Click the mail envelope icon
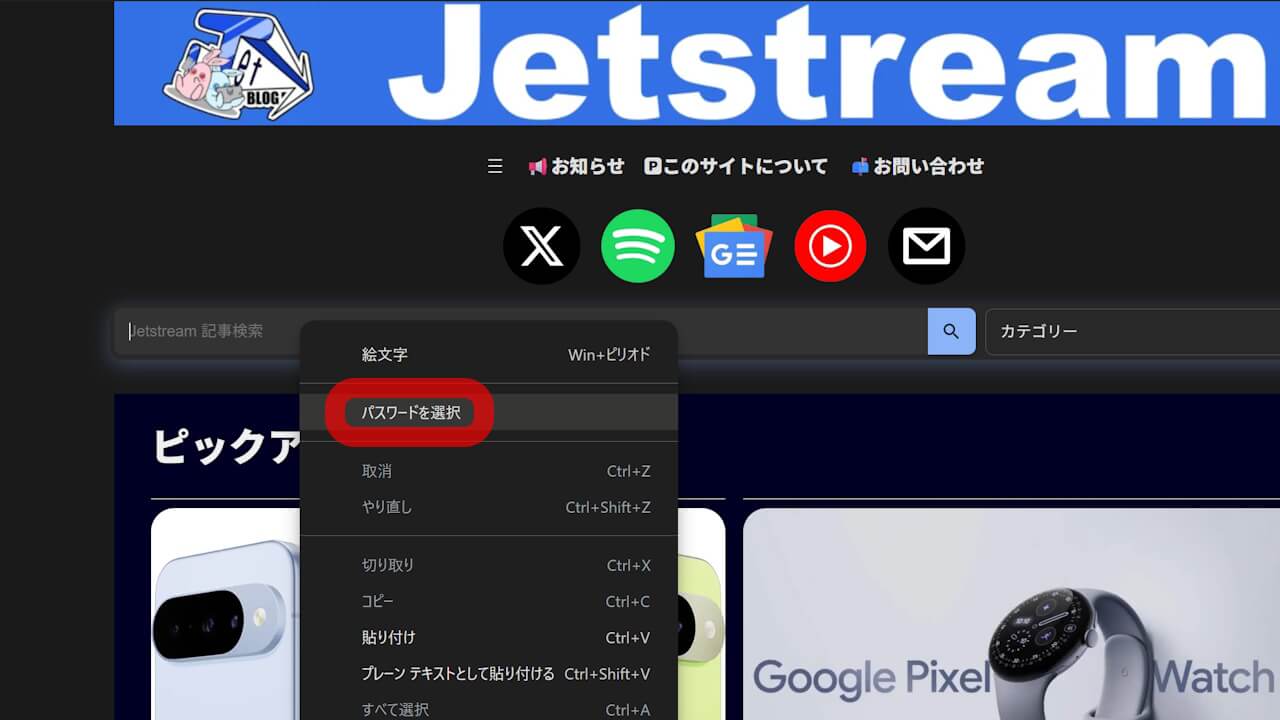Screen dimensions: 1280x720 pos(926,246)
